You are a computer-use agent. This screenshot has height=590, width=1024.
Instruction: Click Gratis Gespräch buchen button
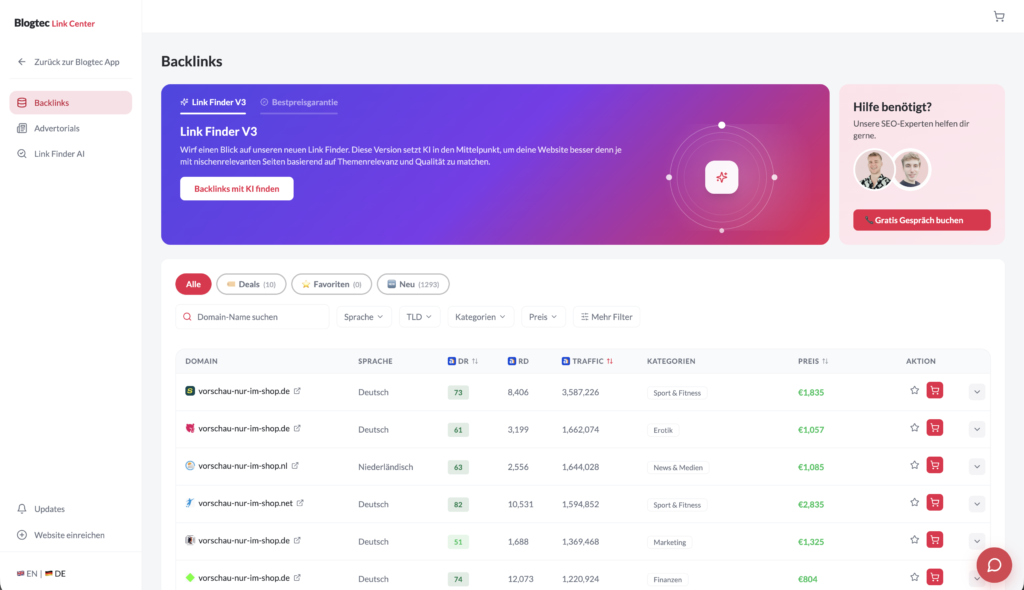coord(921,220)
